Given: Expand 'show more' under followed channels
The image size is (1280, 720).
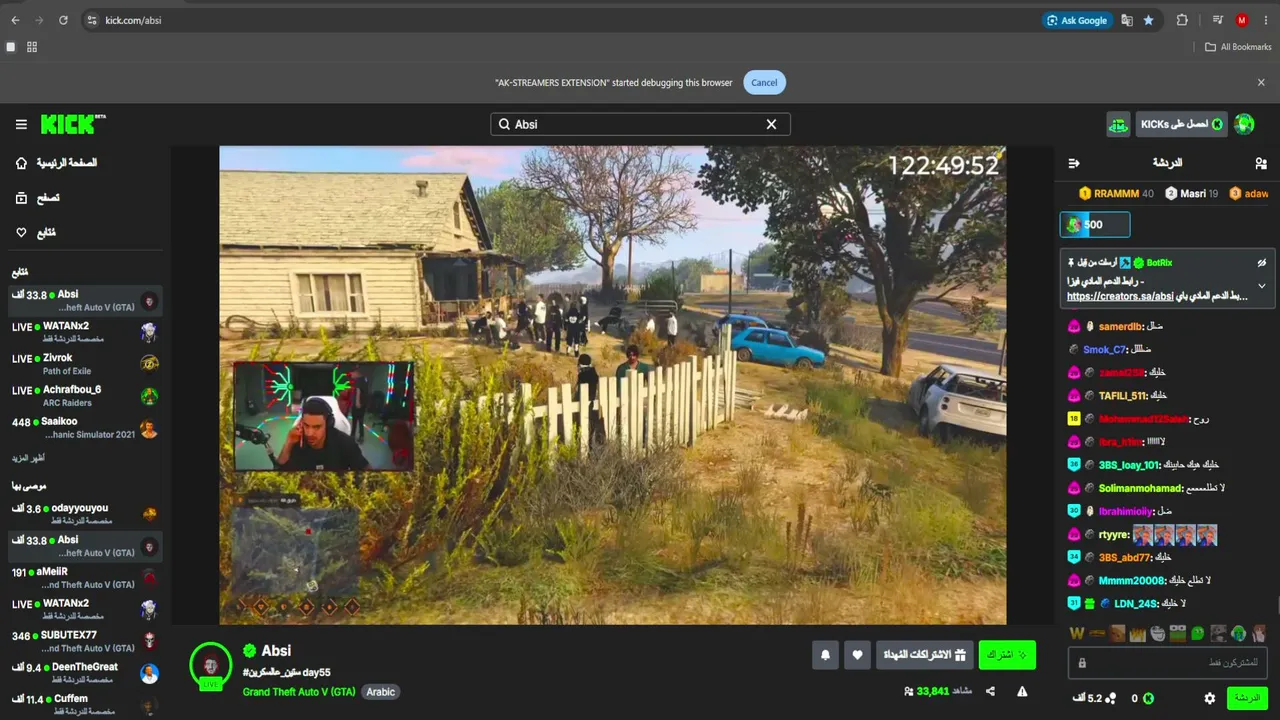Looking at the screenshot, I should point(28,458).
